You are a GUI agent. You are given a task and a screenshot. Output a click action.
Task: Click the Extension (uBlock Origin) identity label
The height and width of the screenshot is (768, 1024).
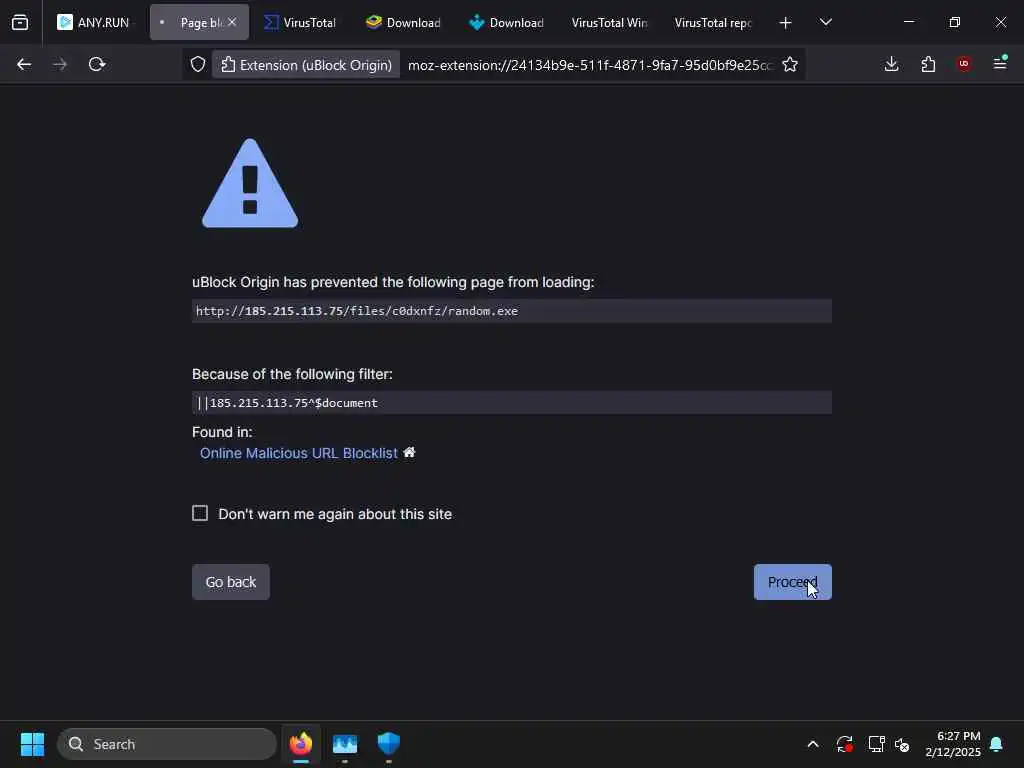[x=306, y=65]
